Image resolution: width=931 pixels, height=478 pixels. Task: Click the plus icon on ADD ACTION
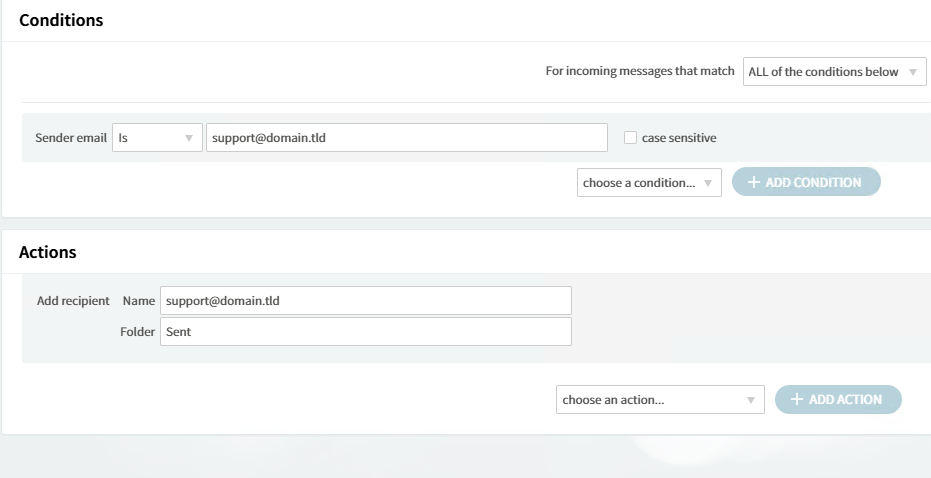coord(797,400)
